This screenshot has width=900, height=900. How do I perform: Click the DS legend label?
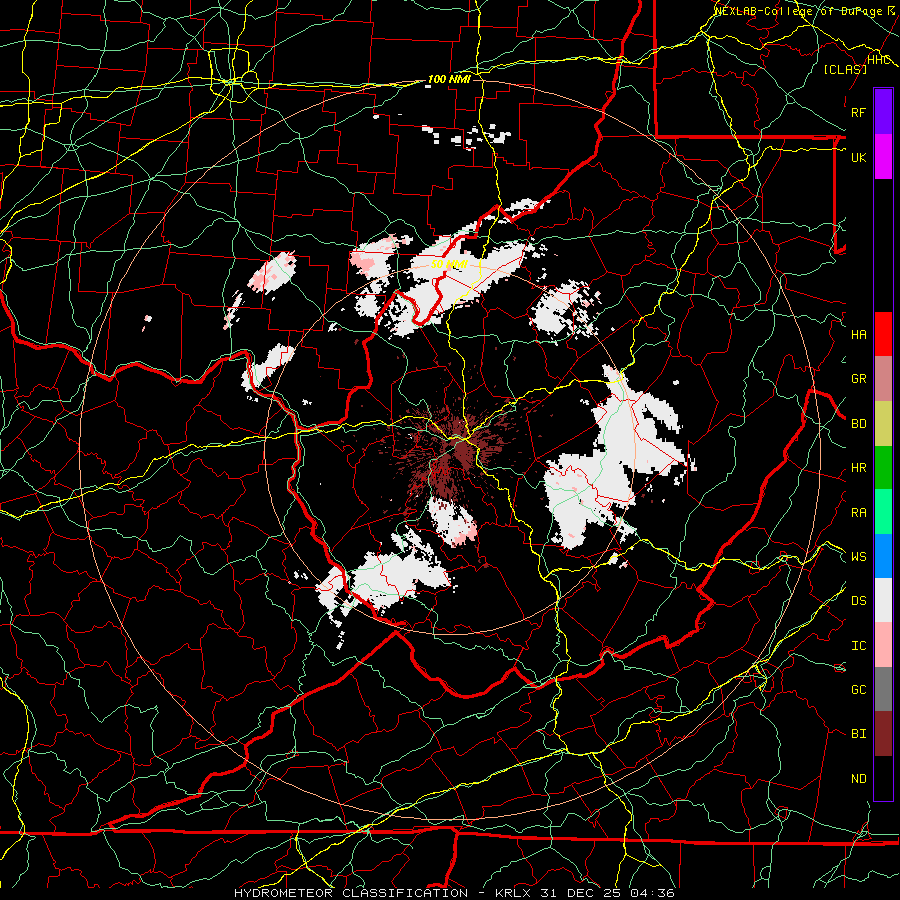858,600
